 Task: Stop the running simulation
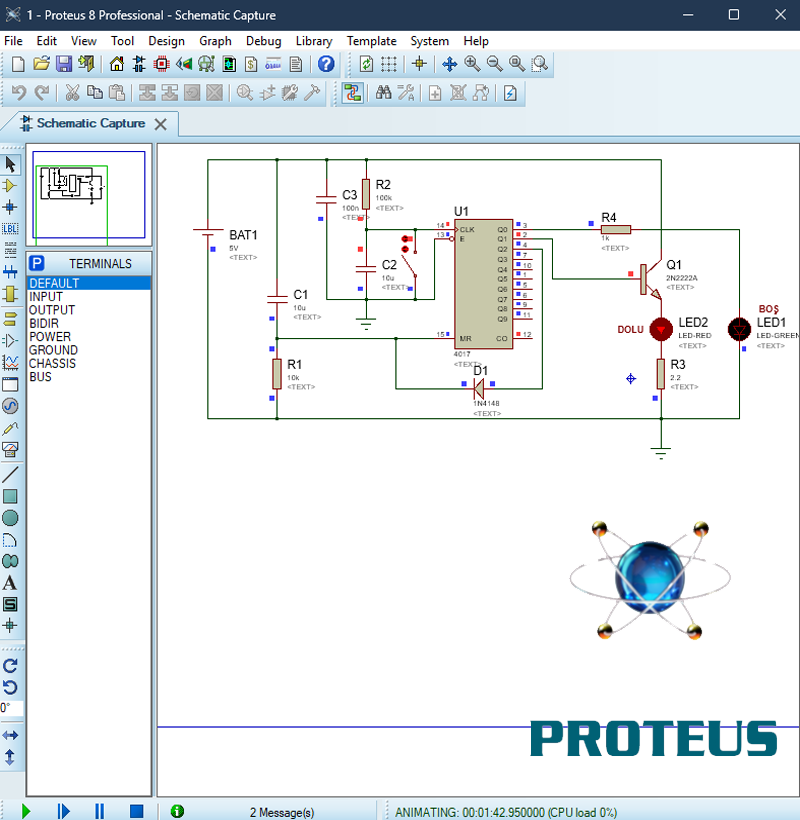click(137, 811)
